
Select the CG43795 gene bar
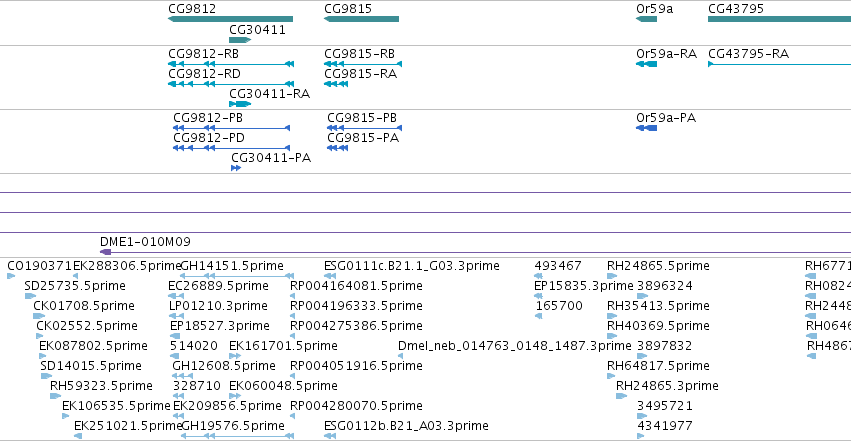tap(779, 19)
